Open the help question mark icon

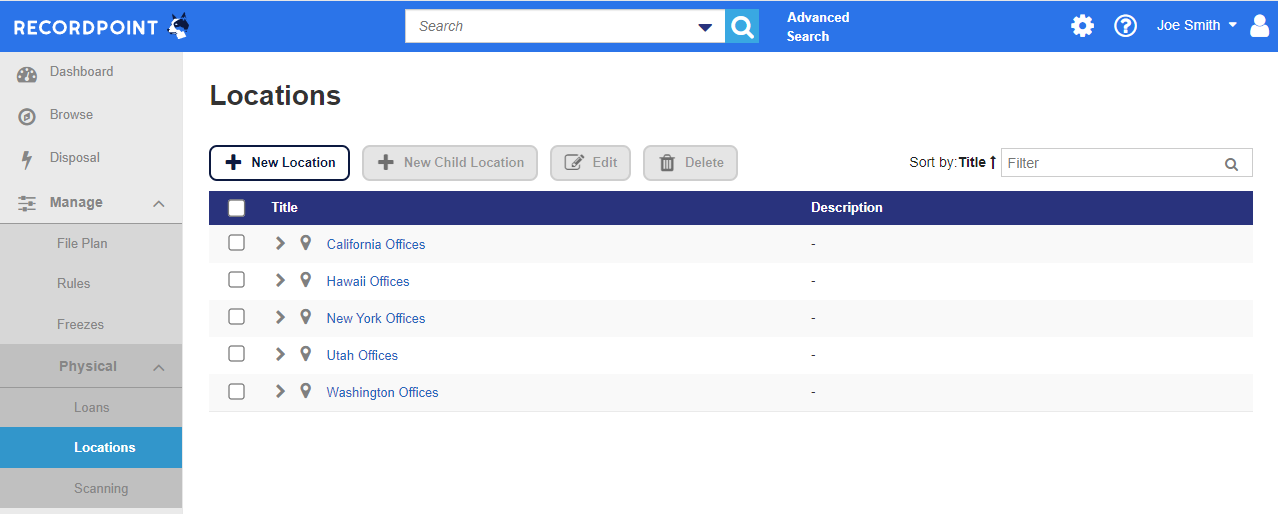click(1126, 26)
